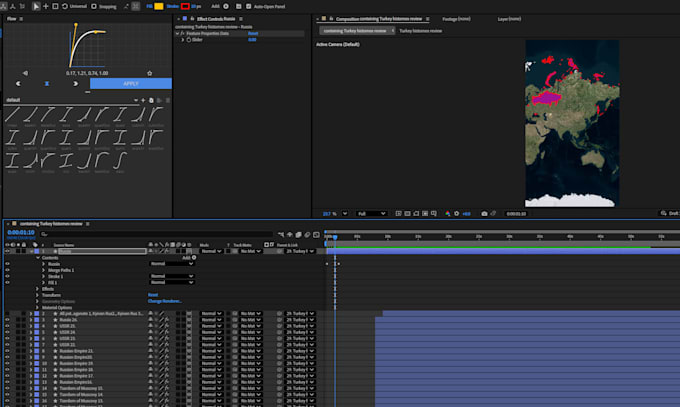Toggle the Snapping checkbox
This screenshot has width=680, height=407.
point(94,7)
